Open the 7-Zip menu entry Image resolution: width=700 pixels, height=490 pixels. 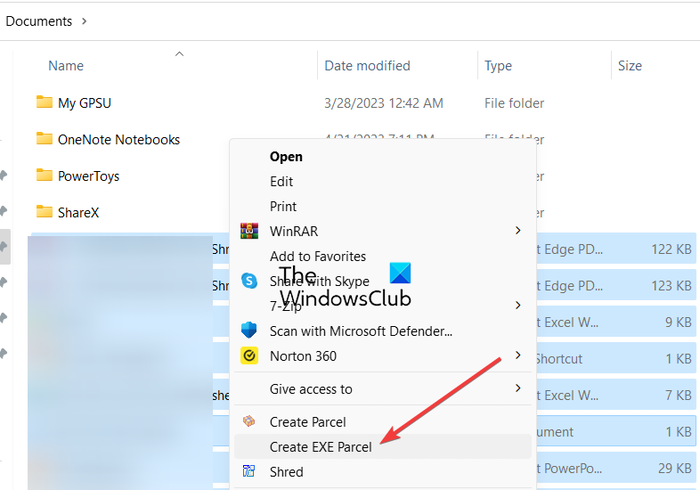(x=286, y=306)
